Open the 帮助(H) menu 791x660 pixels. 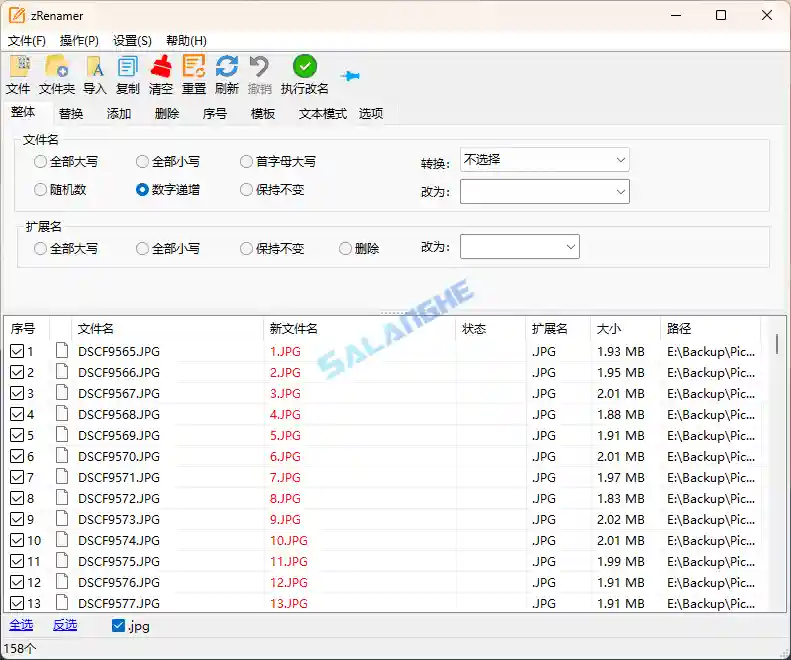pyautogui.click(x=186, y=40)
